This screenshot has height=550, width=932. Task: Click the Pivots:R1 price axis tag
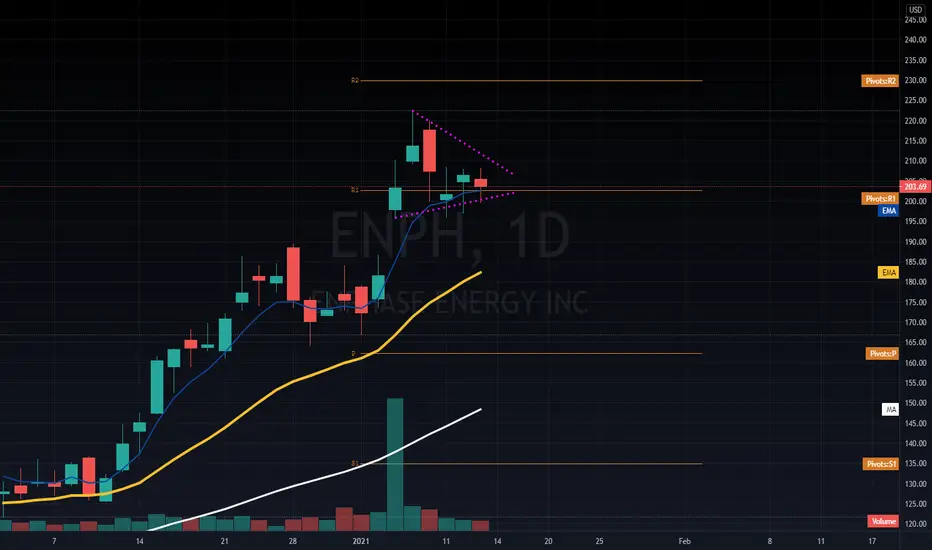click(x=880, y=199)
